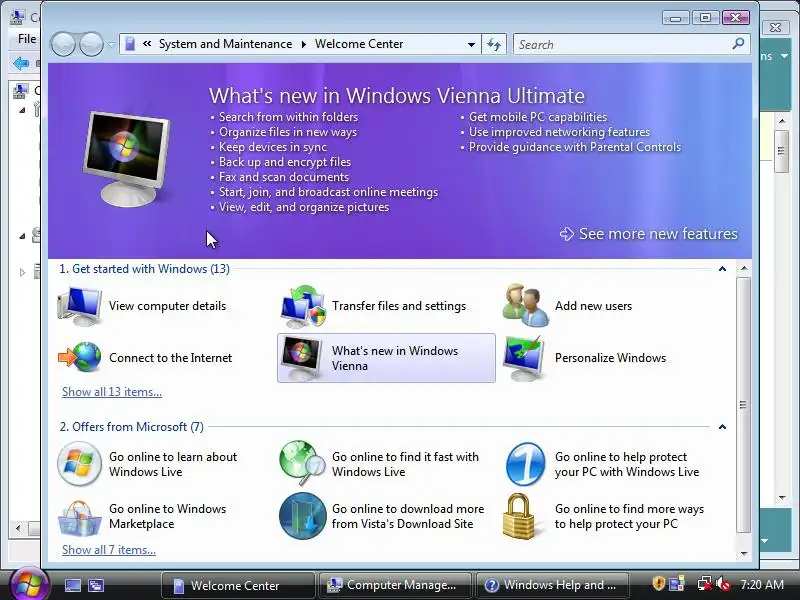
Task: Click the refresh button beside address bar
Action: 494,44
